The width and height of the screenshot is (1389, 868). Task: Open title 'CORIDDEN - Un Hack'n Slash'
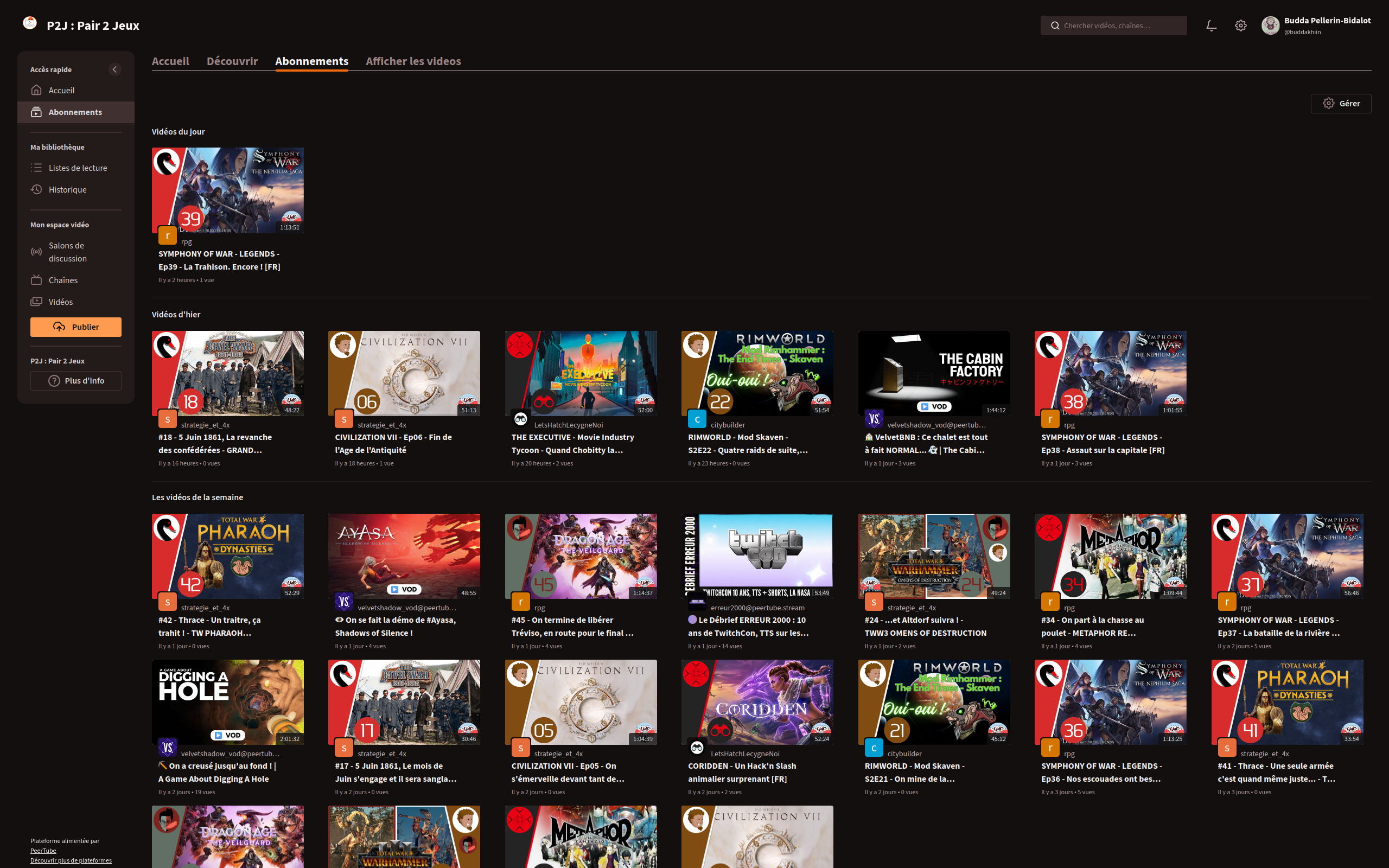pyautogui.click(x=742, y=772)
